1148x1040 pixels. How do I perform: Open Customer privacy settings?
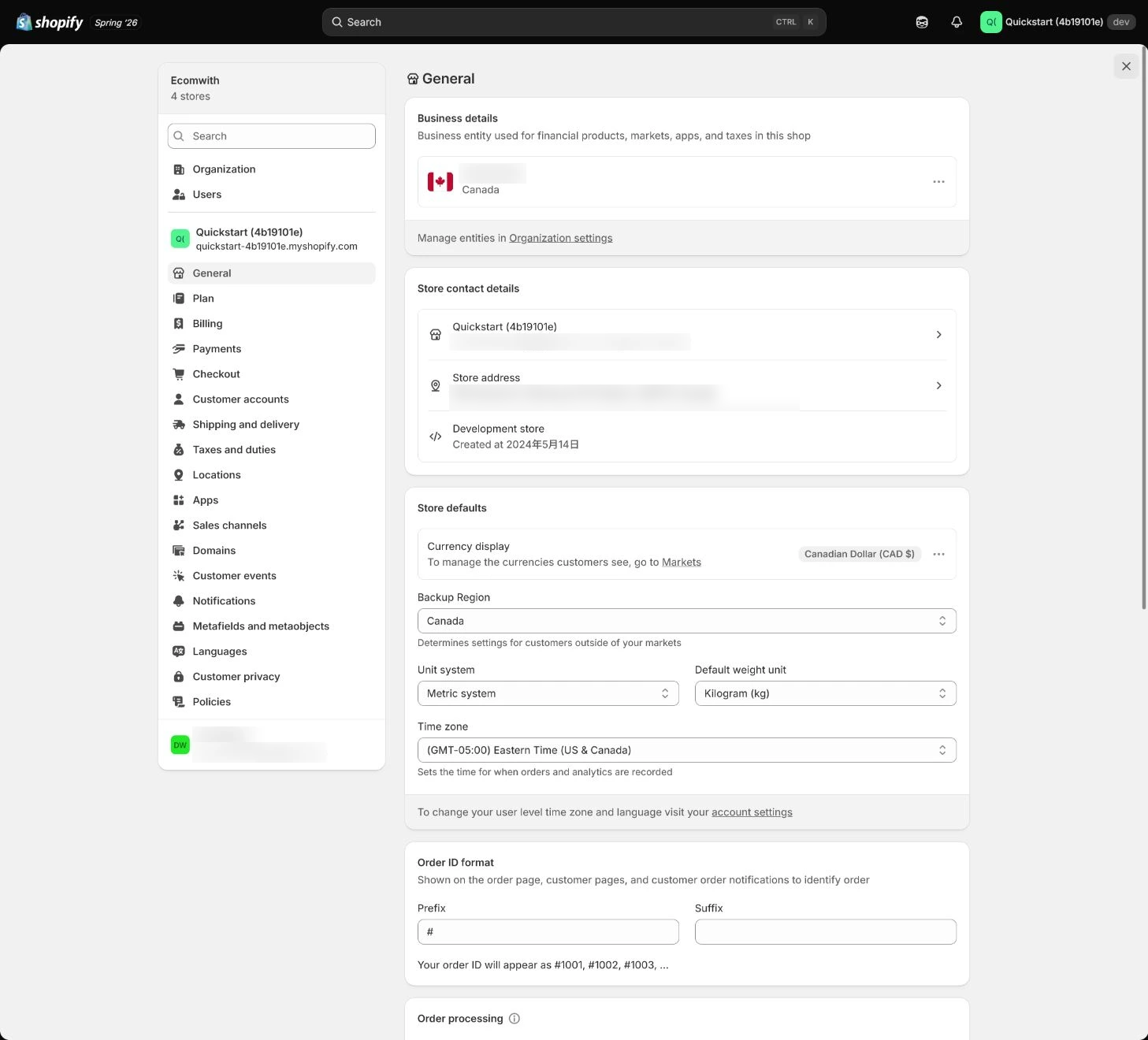coord(271,677)
